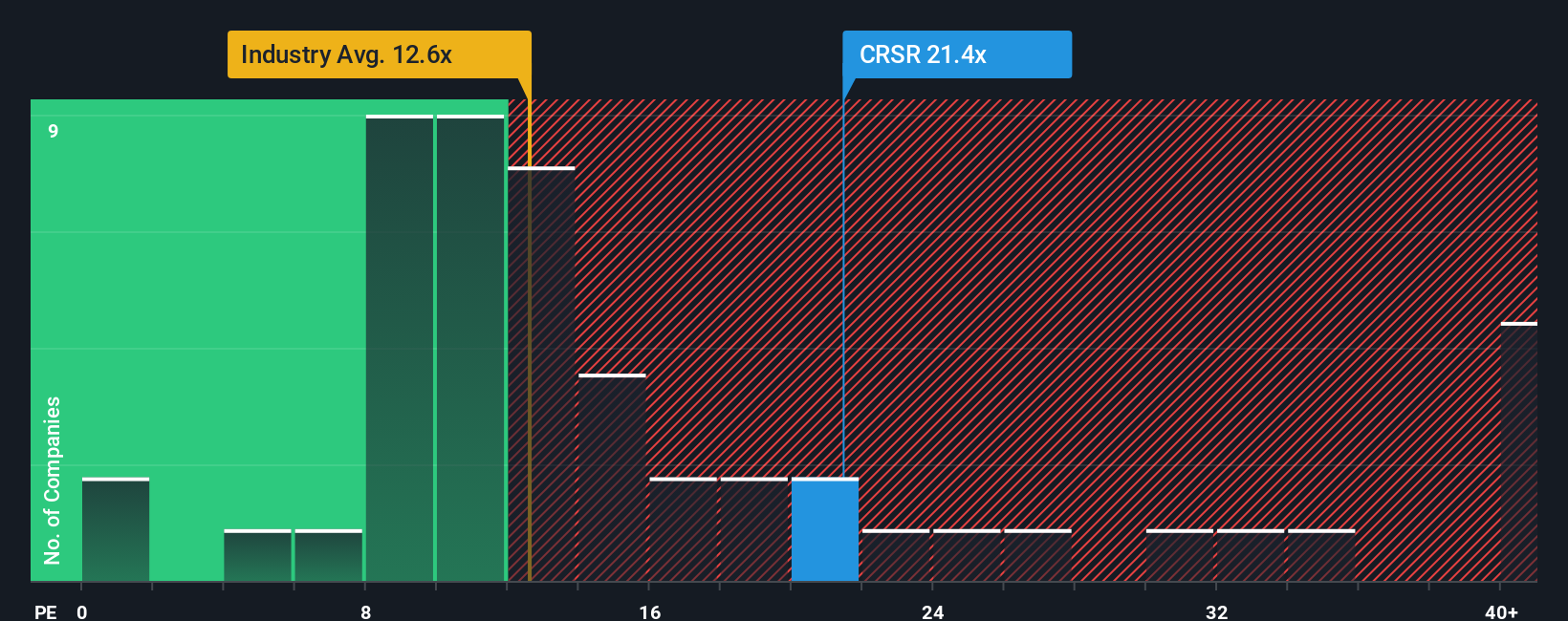
Task: Click the y-axis value 9
Action: pyautogui.click(x=54, y=131)
